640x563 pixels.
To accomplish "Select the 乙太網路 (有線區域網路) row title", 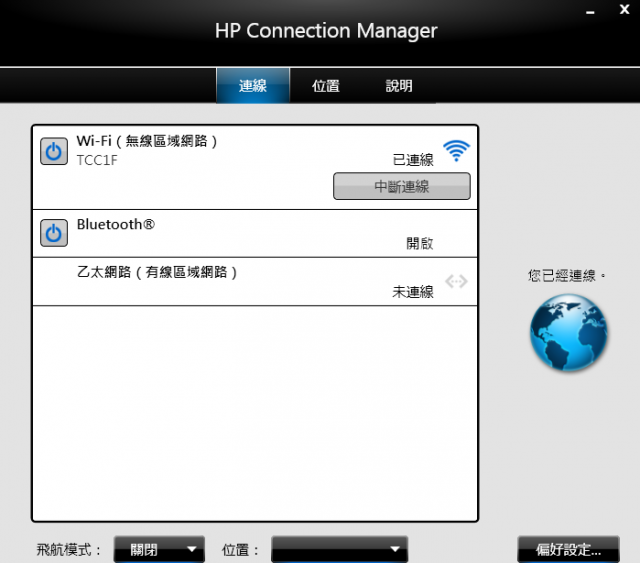I will pyautogui.click(x=157, y=272).
